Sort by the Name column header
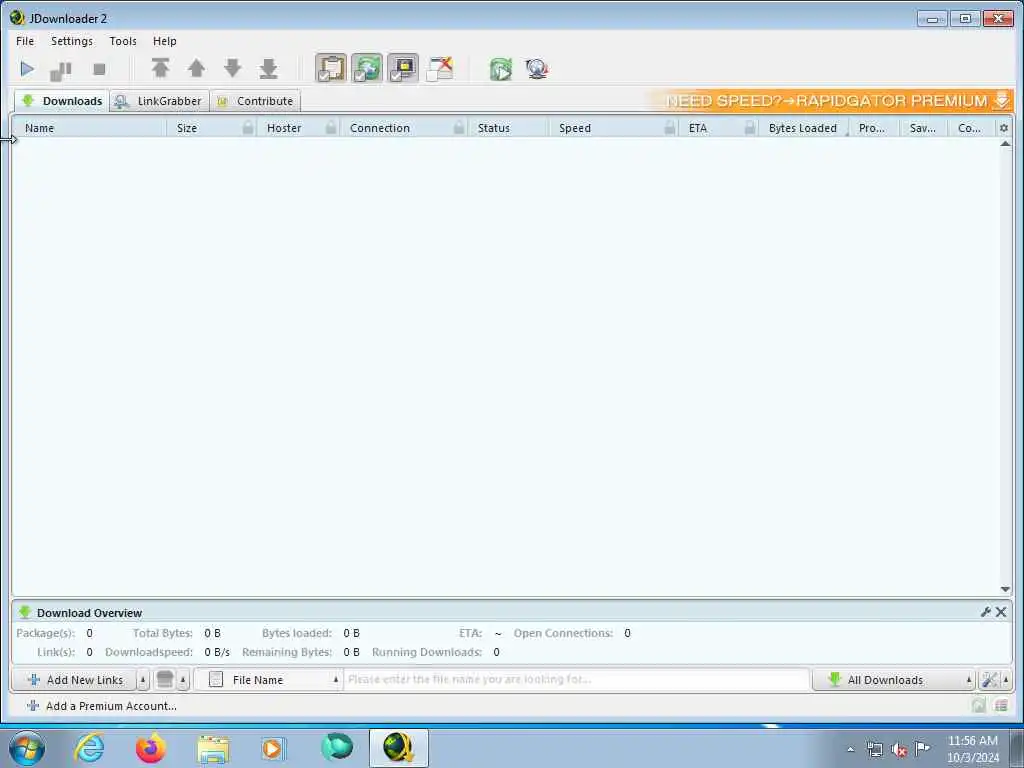The width and height of the screenshot is (1024, 768). pyautogui.click(x=88, y=128)
